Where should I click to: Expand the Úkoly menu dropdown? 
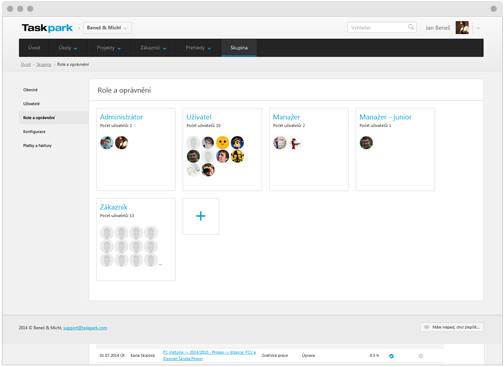68,48
